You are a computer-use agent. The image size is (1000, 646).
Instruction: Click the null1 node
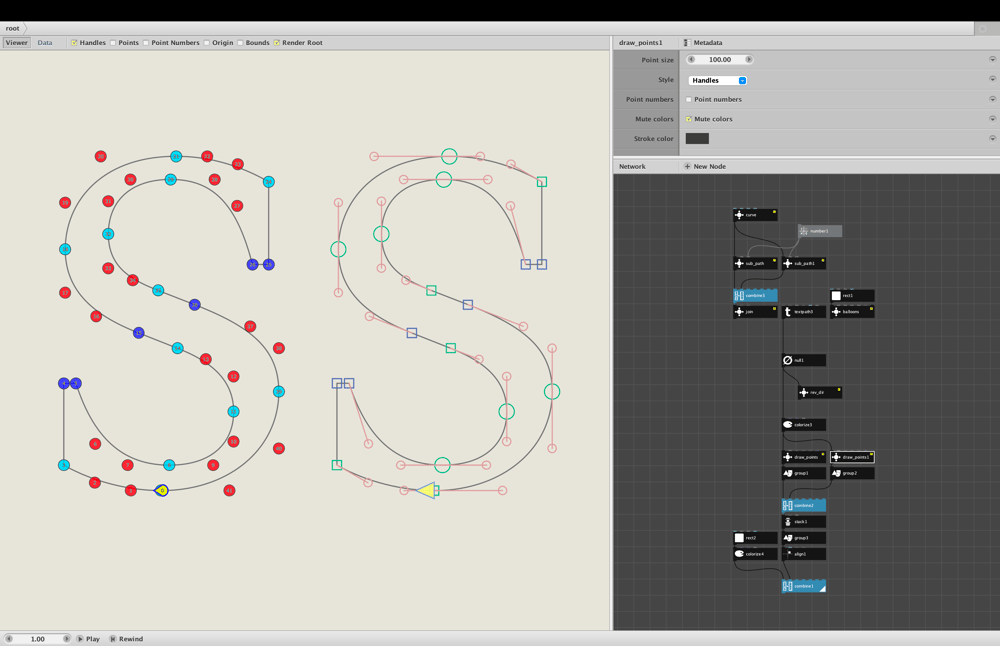click(804, 360)
